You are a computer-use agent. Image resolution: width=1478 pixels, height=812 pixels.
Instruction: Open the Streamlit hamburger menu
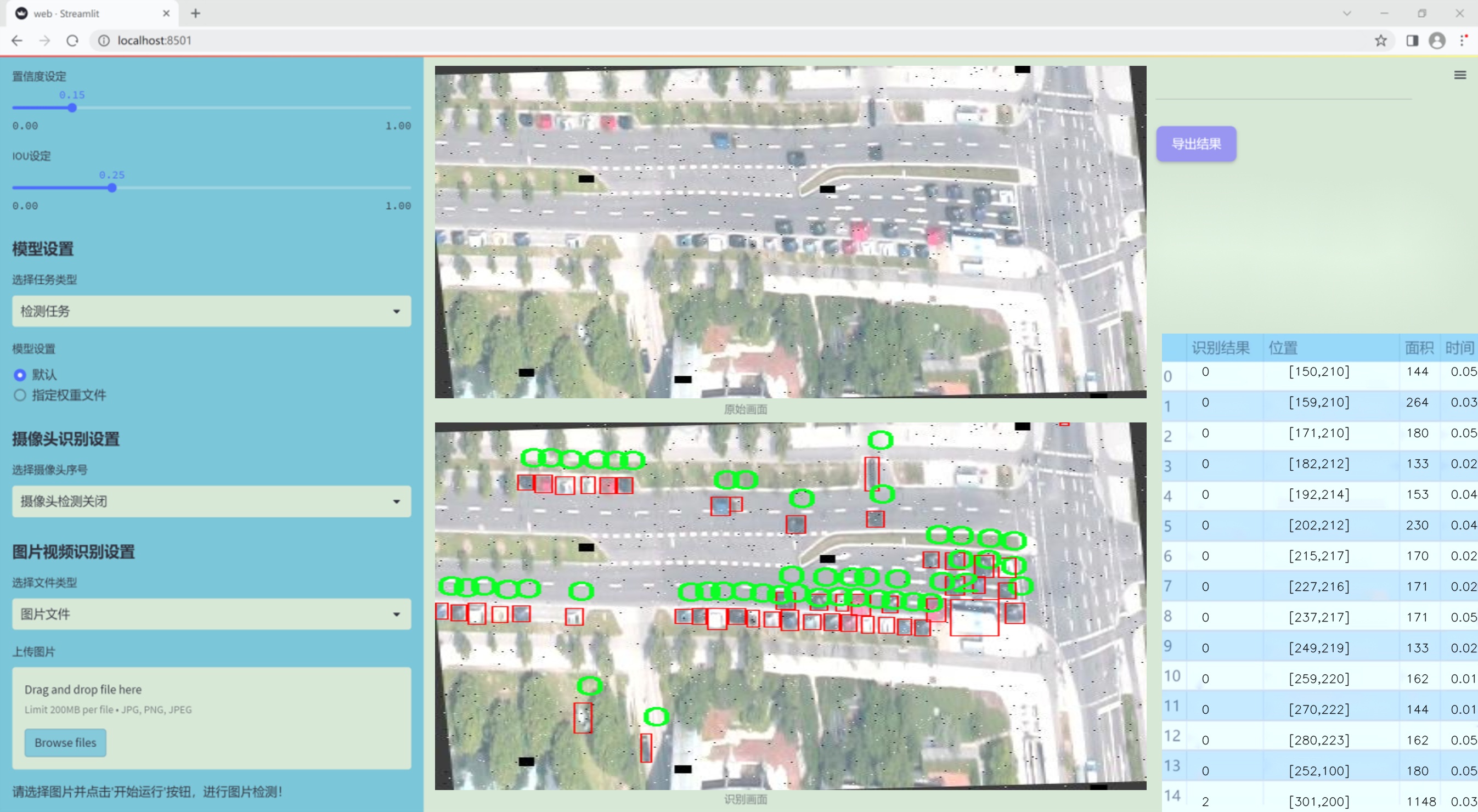point(1460,75)
